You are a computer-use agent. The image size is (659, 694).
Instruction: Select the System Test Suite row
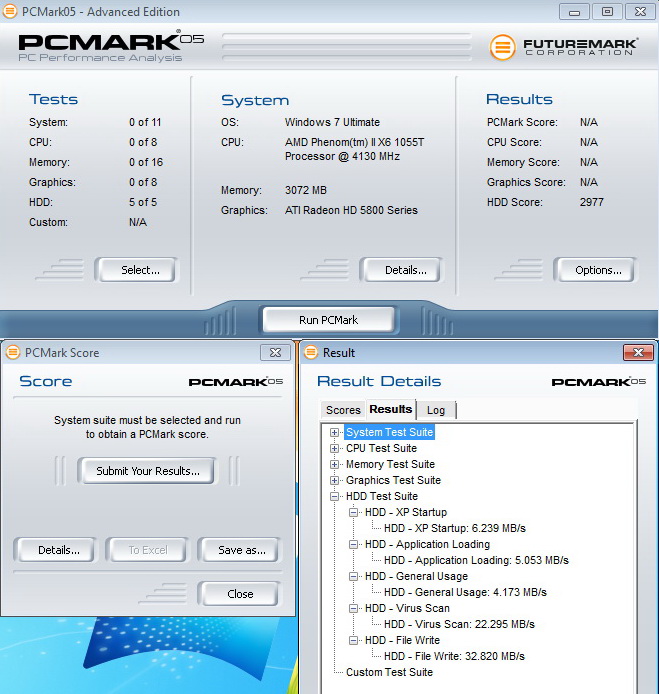pyautogui.click(x=389, y=432)
